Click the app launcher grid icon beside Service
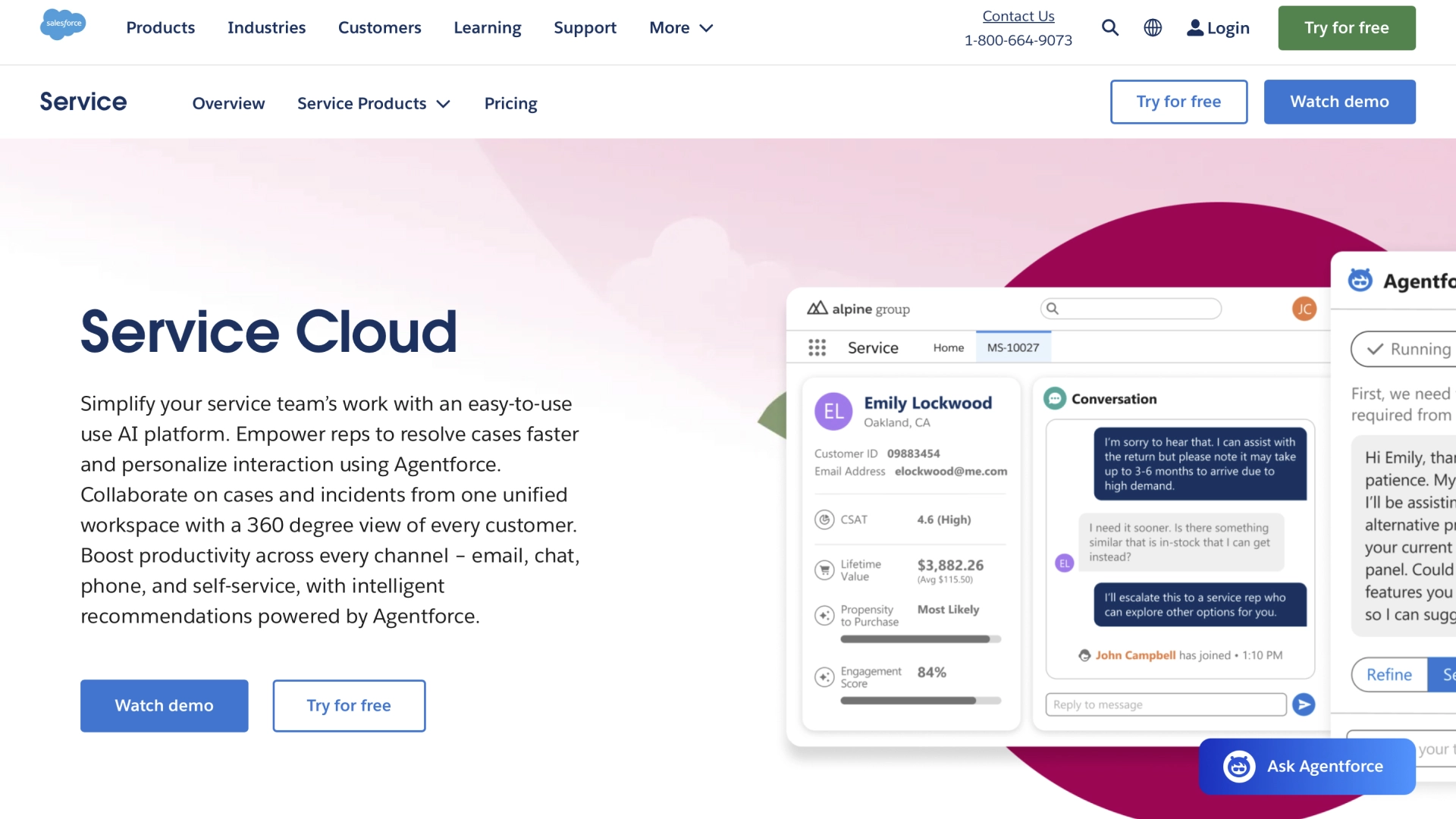This screenshot has width=1456, height=819. [x=817, y=347]
